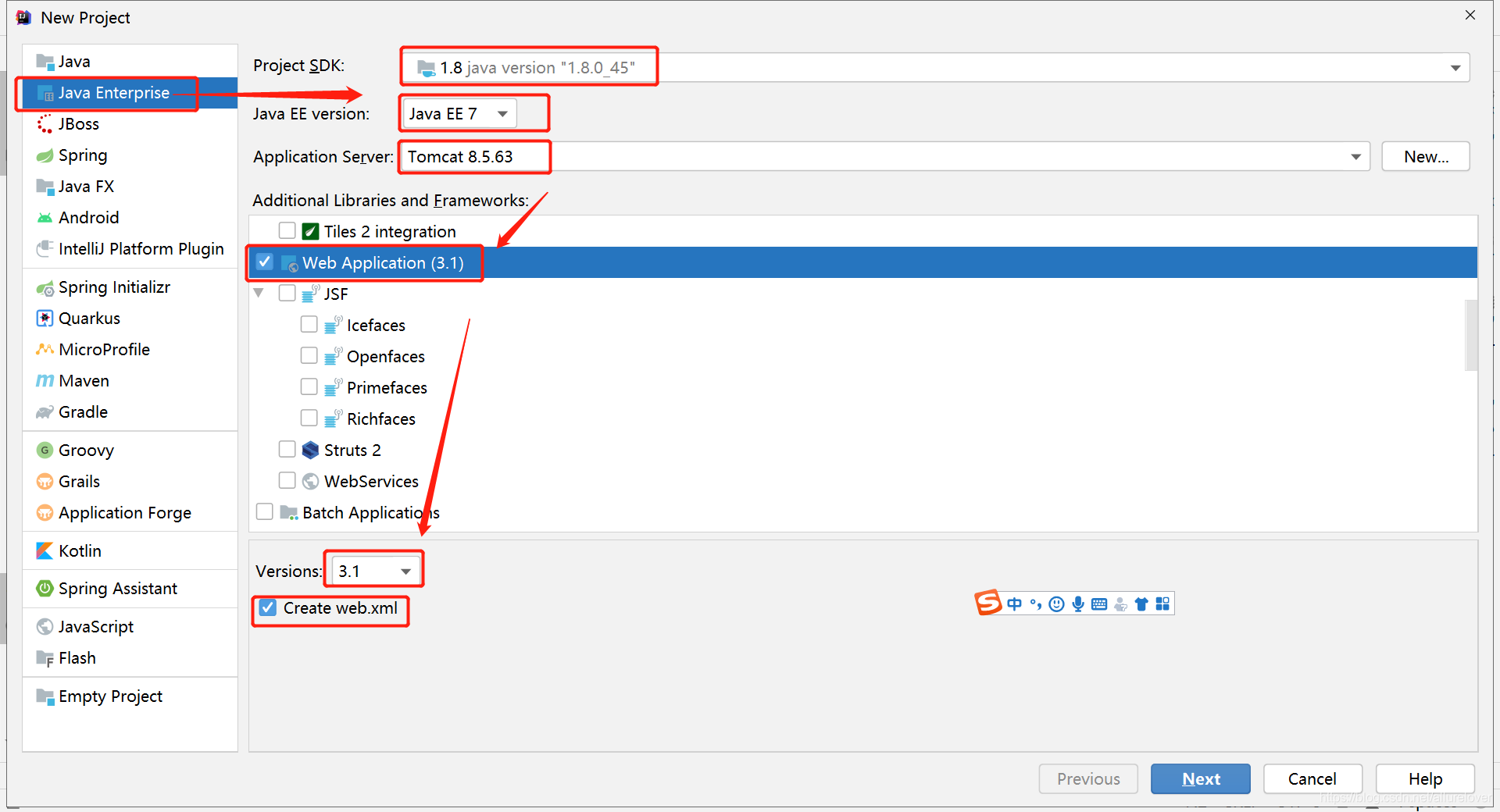Image resolution: width=1500 pixels, height=812 pixels.
Task: Enable the Struts 2 checkbox
Action: point(287,449)
